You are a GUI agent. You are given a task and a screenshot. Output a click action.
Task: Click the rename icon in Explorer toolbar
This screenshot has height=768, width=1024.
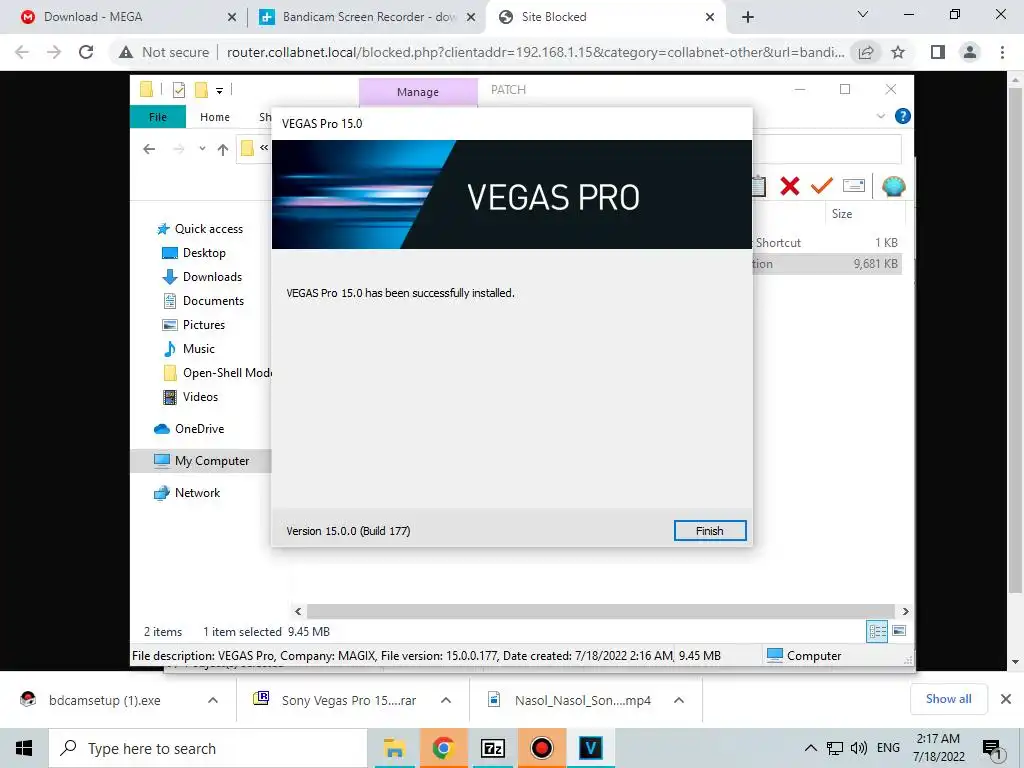click(x=854, y=185)
